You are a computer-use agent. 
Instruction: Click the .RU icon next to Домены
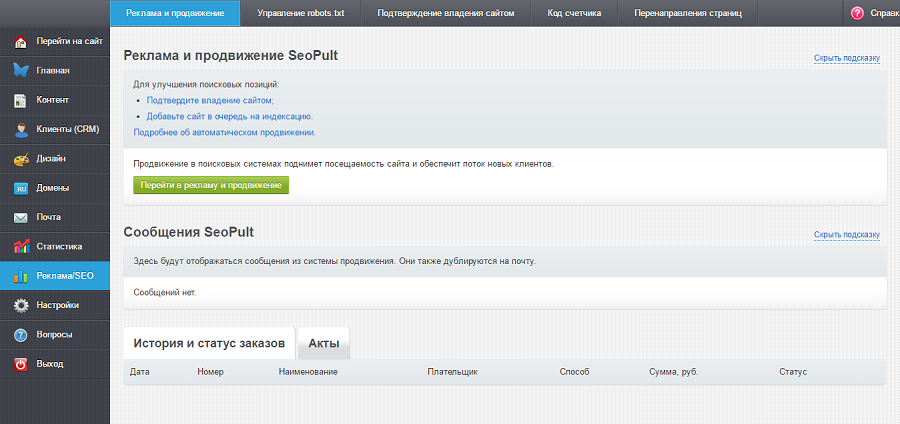click(x=21, y=188)
